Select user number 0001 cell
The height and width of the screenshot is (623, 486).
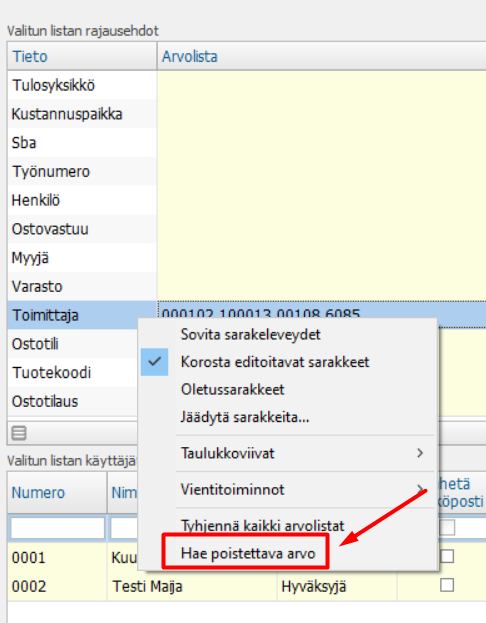[x=57, y=557]
